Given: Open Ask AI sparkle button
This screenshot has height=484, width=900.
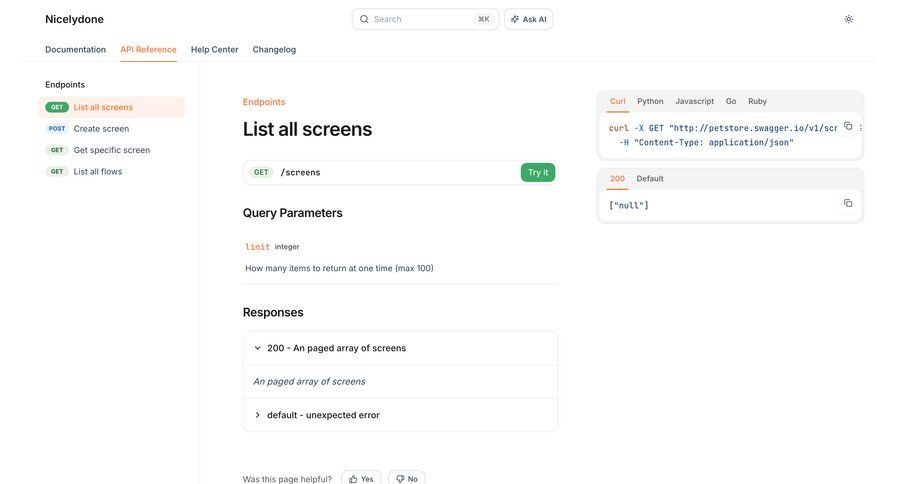Looking at the screenshot, I should pos(528,19).
